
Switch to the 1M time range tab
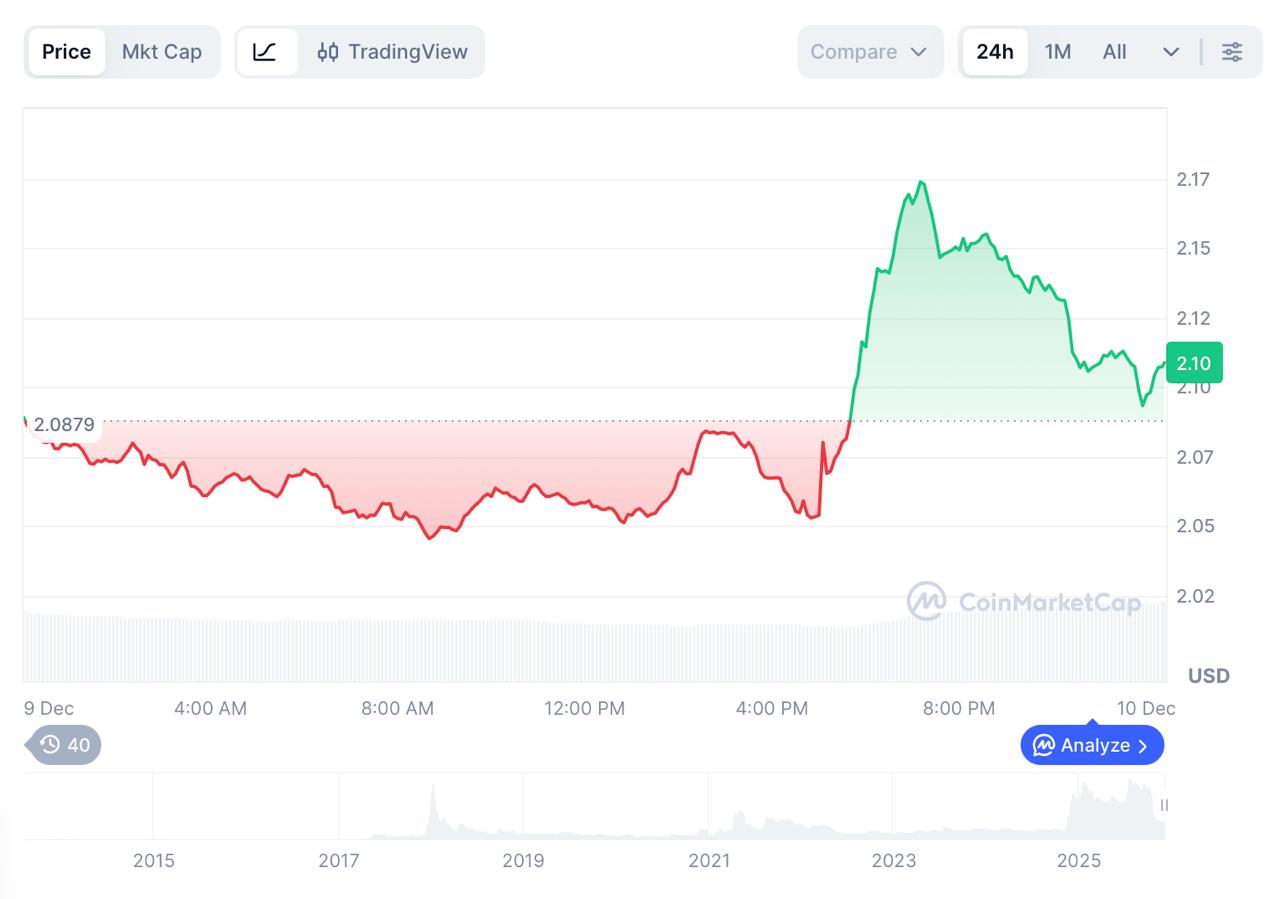1057,51
